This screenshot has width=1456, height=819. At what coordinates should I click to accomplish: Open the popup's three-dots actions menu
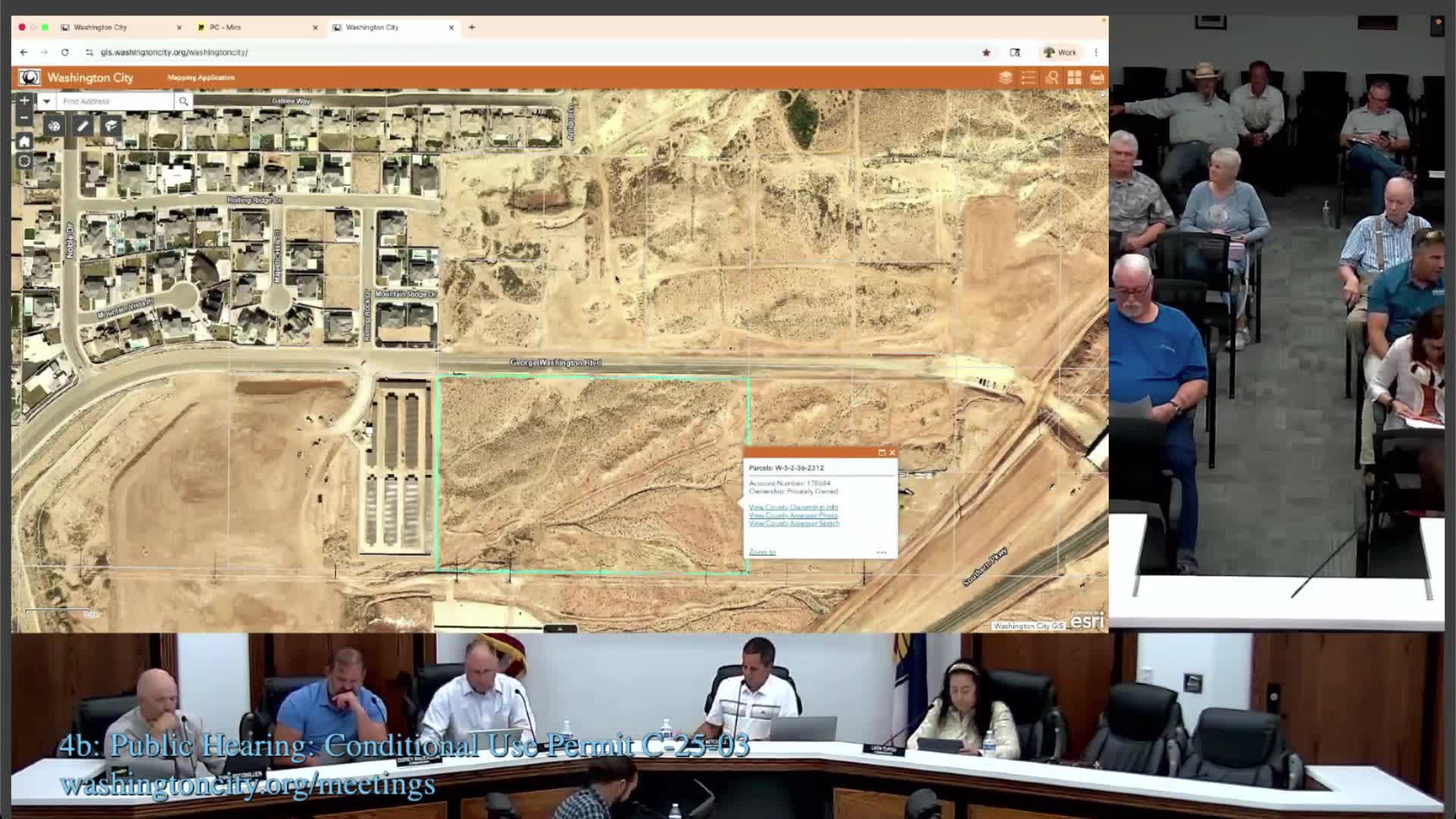tap(881, 552)
